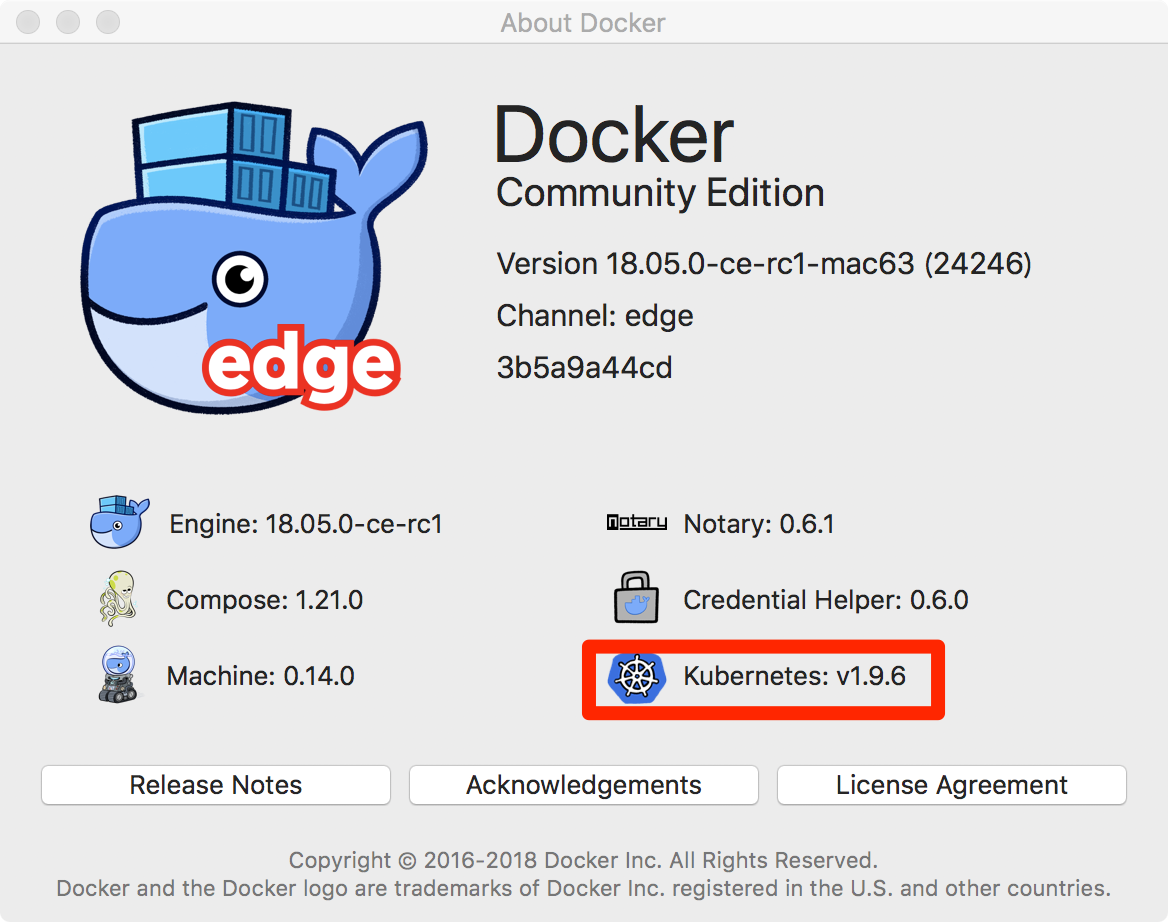Click the 'Docker' heading text
Image resolution: width=1168 pixels, height=922 pixels.
[615, 135]
